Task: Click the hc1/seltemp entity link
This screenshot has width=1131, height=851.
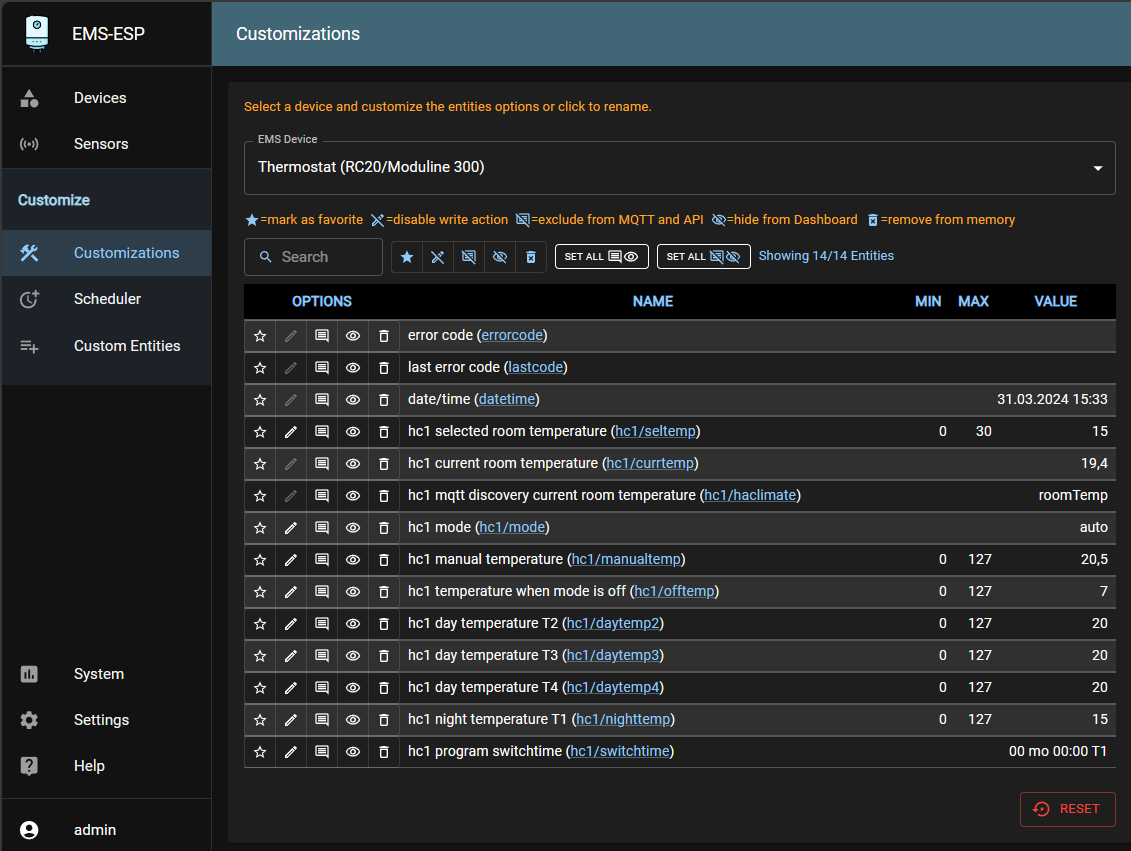Action: tap(655, 432)
